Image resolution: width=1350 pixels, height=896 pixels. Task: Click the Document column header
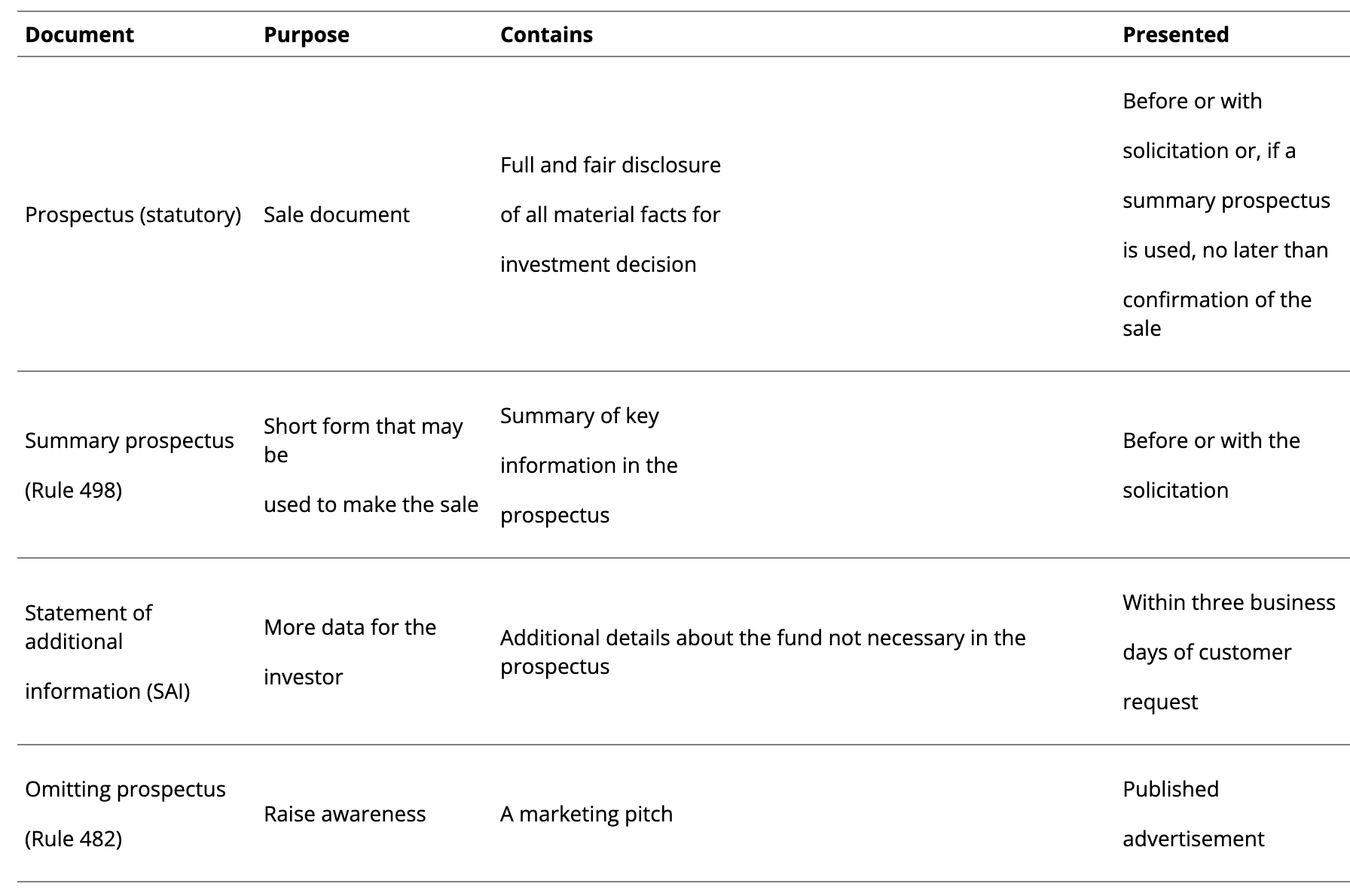pyautogui.click(x=79, y=35)
